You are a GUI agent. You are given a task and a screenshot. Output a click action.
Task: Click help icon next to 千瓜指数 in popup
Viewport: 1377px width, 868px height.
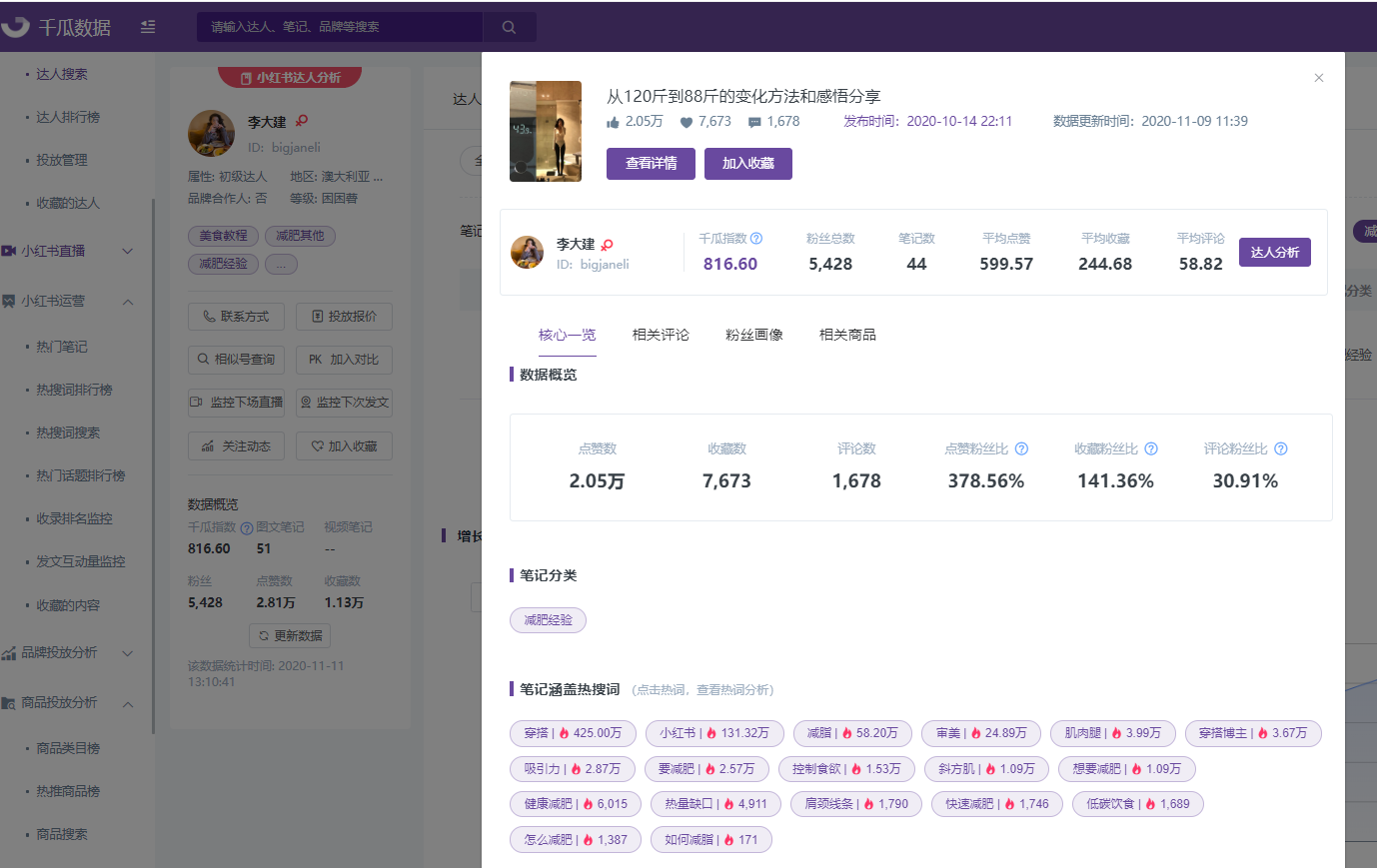coord(756,239)
